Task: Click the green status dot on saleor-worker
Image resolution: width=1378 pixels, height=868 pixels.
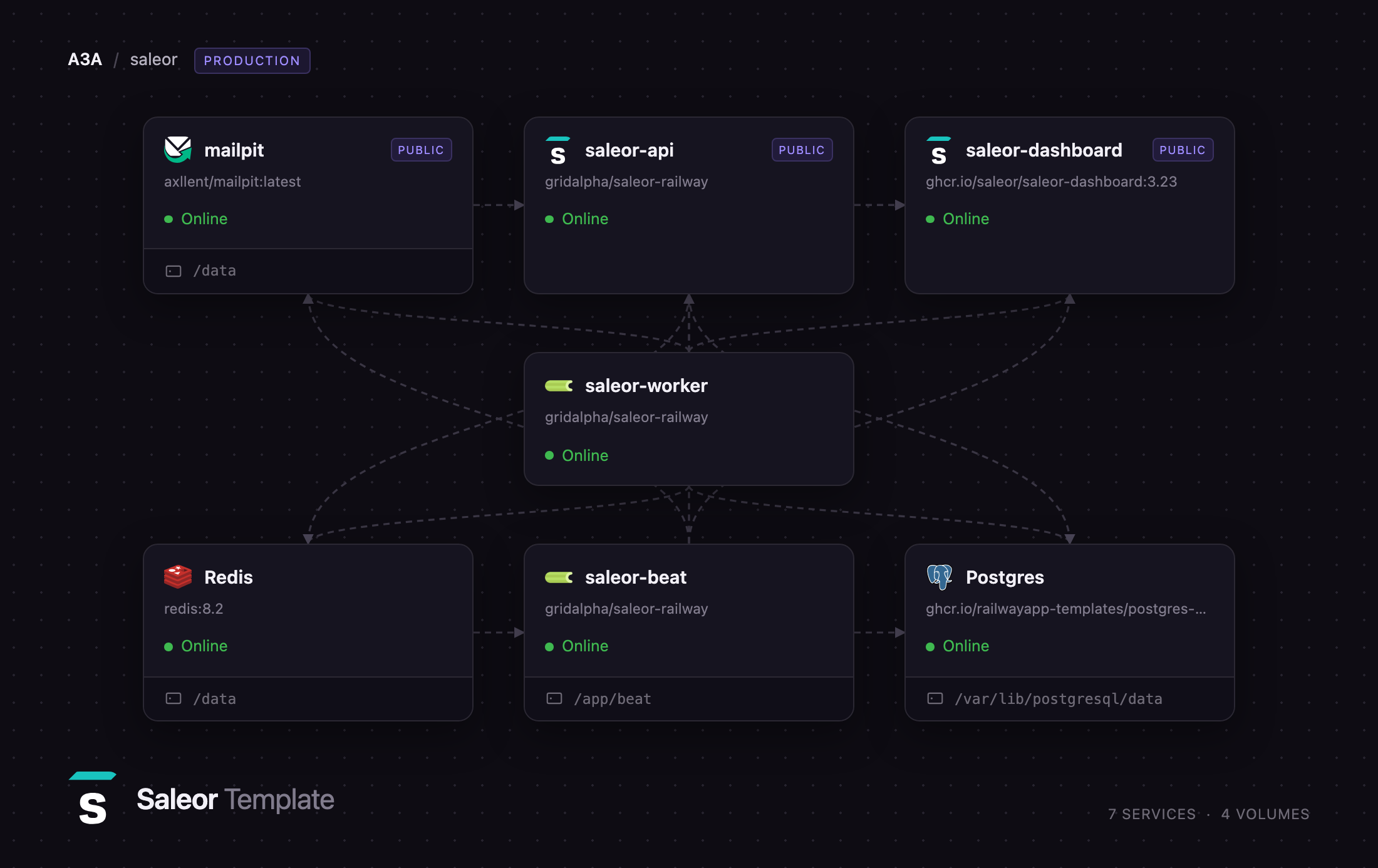Action: tap(549, 455)
